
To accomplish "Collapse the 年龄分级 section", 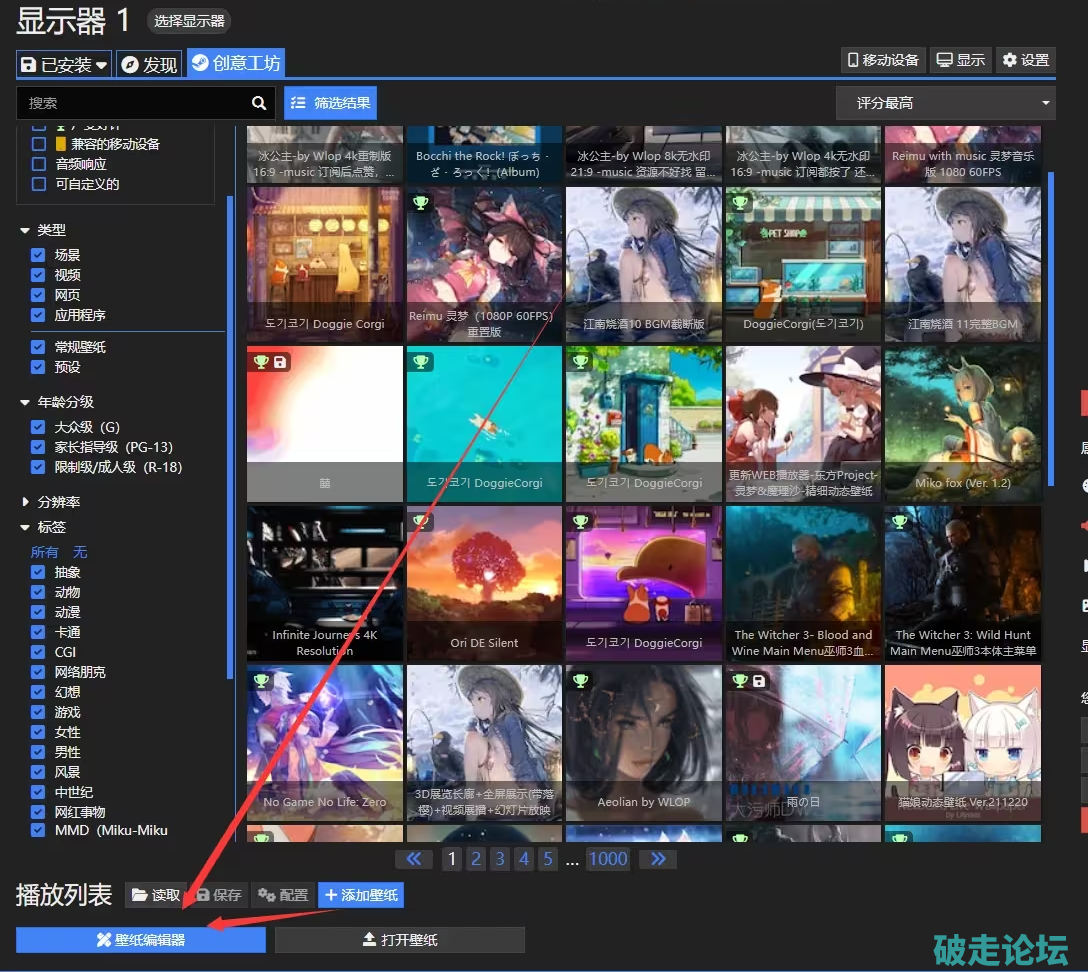I will (x=26, y=402).
